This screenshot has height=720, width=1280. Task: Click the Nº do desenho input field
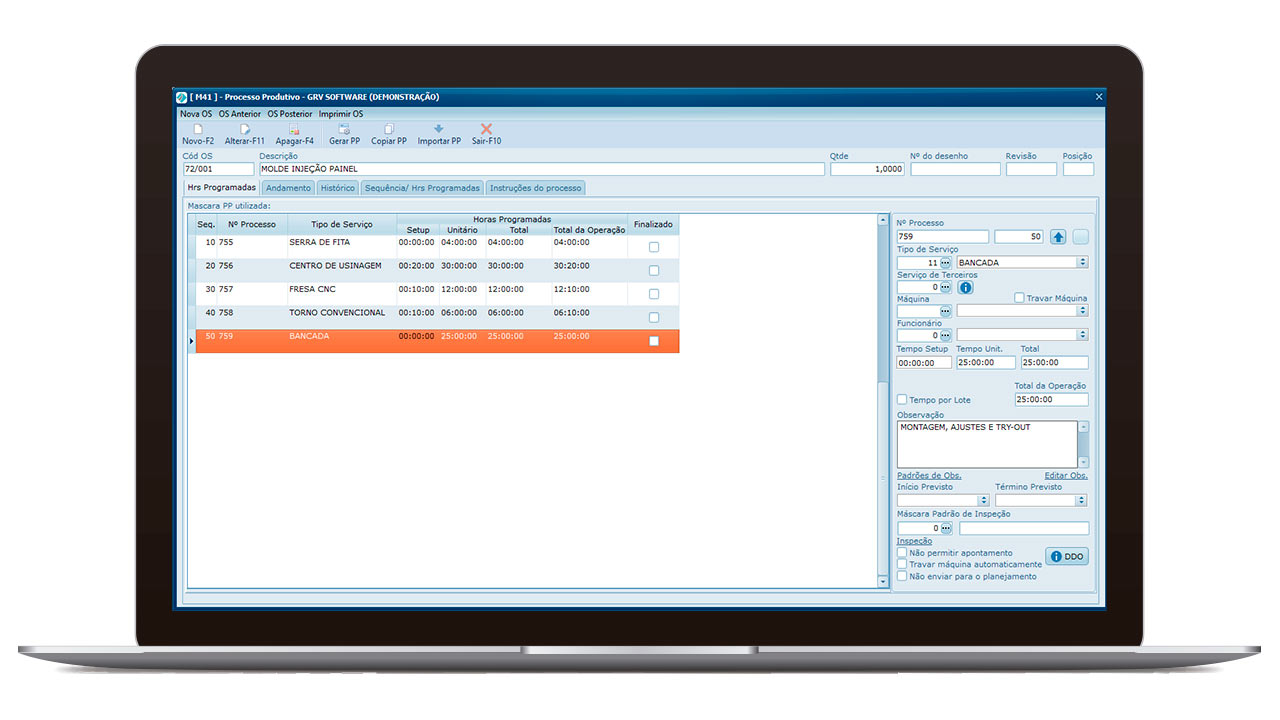click(955, 169)
